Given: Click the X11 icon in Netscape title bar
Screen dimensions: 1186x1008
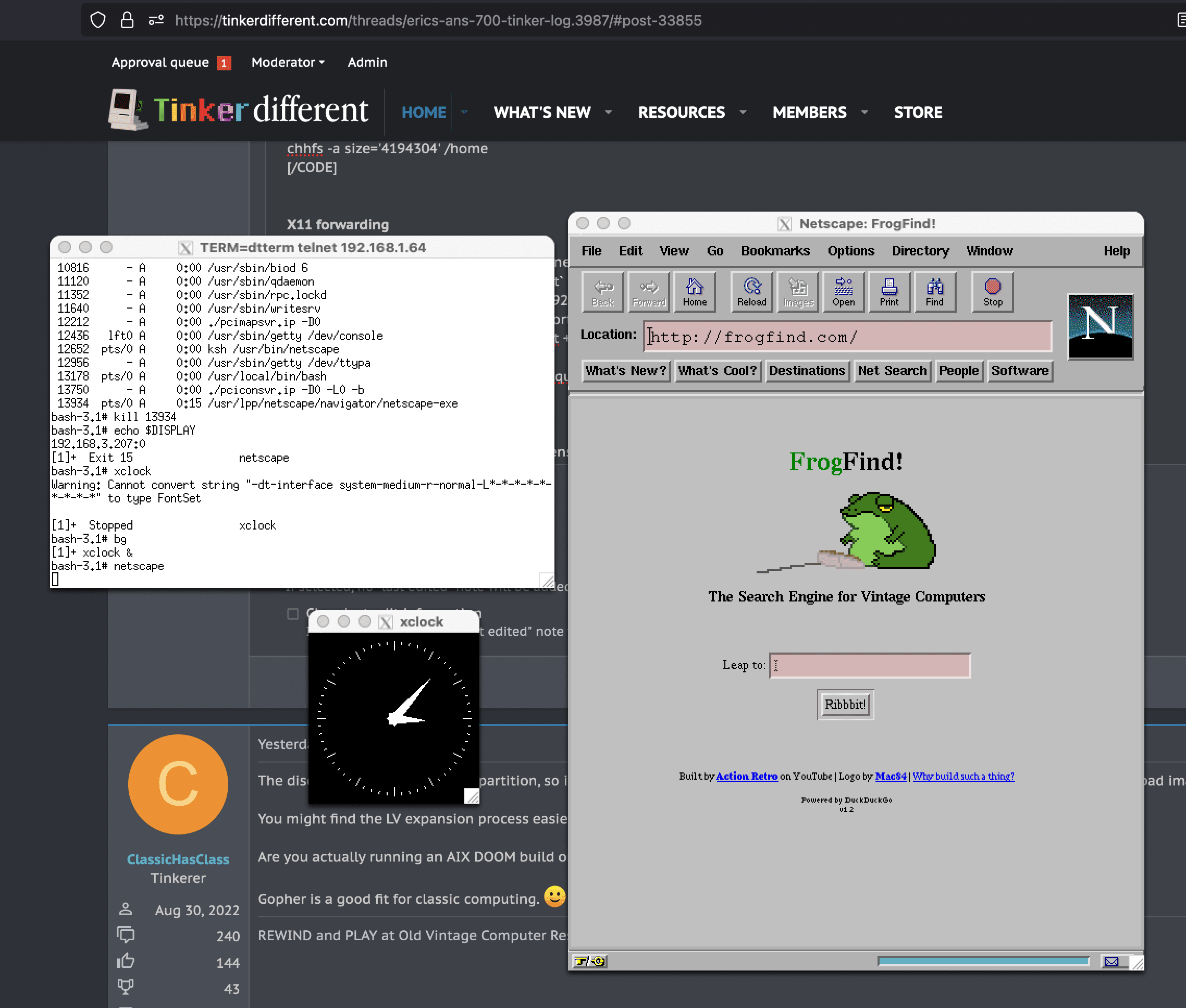Looking at the screenshot, I should [x=784, y=224].
